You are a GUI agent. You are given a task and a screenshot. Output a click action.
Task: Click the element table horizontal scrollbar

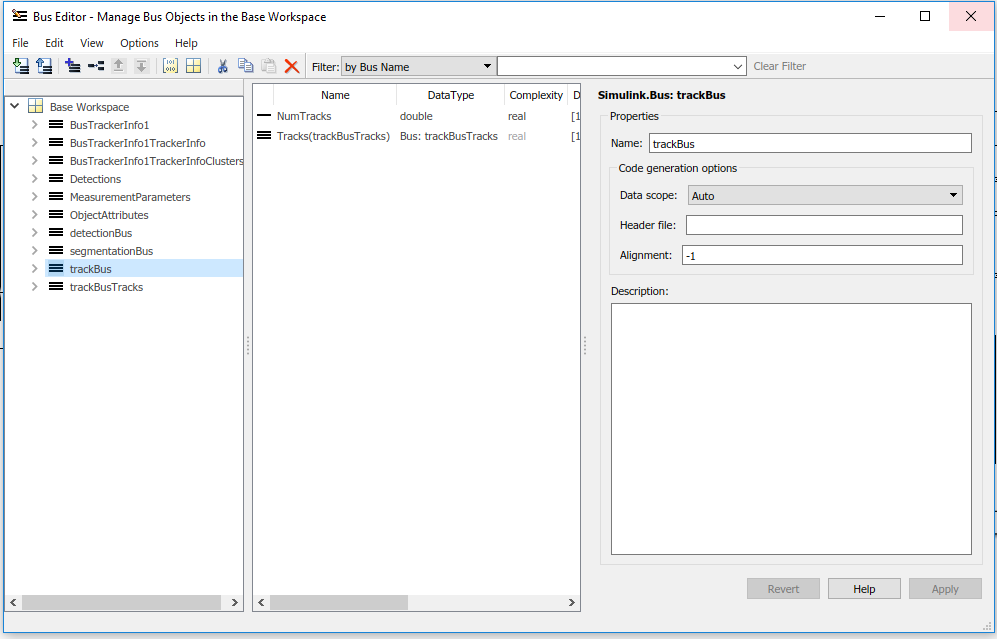(x=339, y=603)
